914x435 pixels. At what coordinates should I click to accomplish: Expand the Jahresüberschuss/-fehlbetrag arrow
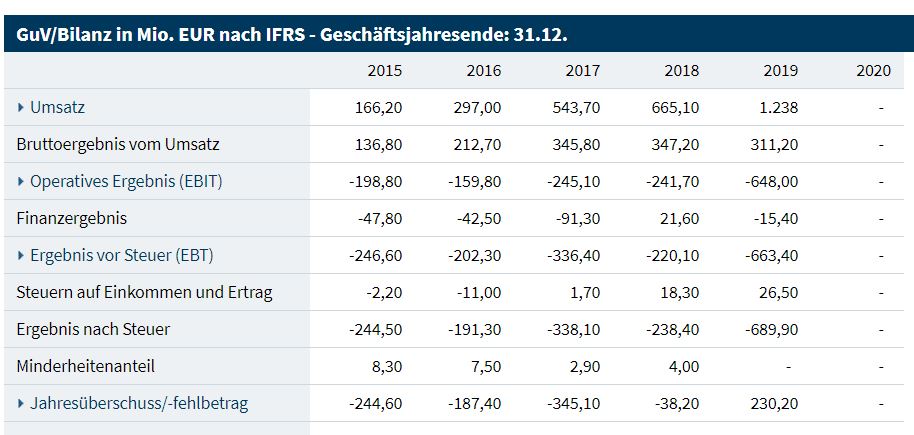tap(22, 404)
